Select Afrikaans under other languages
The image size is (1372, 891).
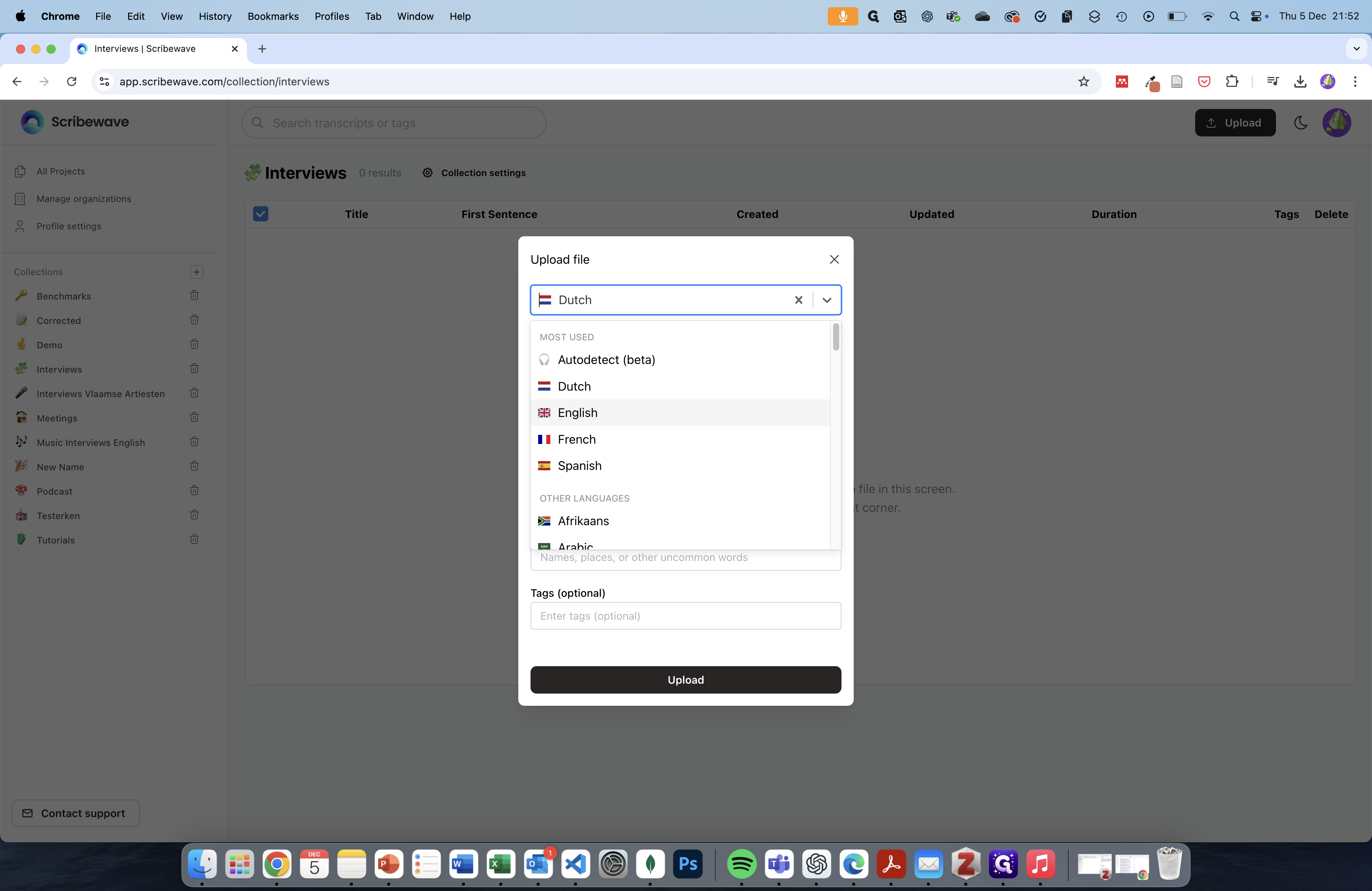(680, 521)
